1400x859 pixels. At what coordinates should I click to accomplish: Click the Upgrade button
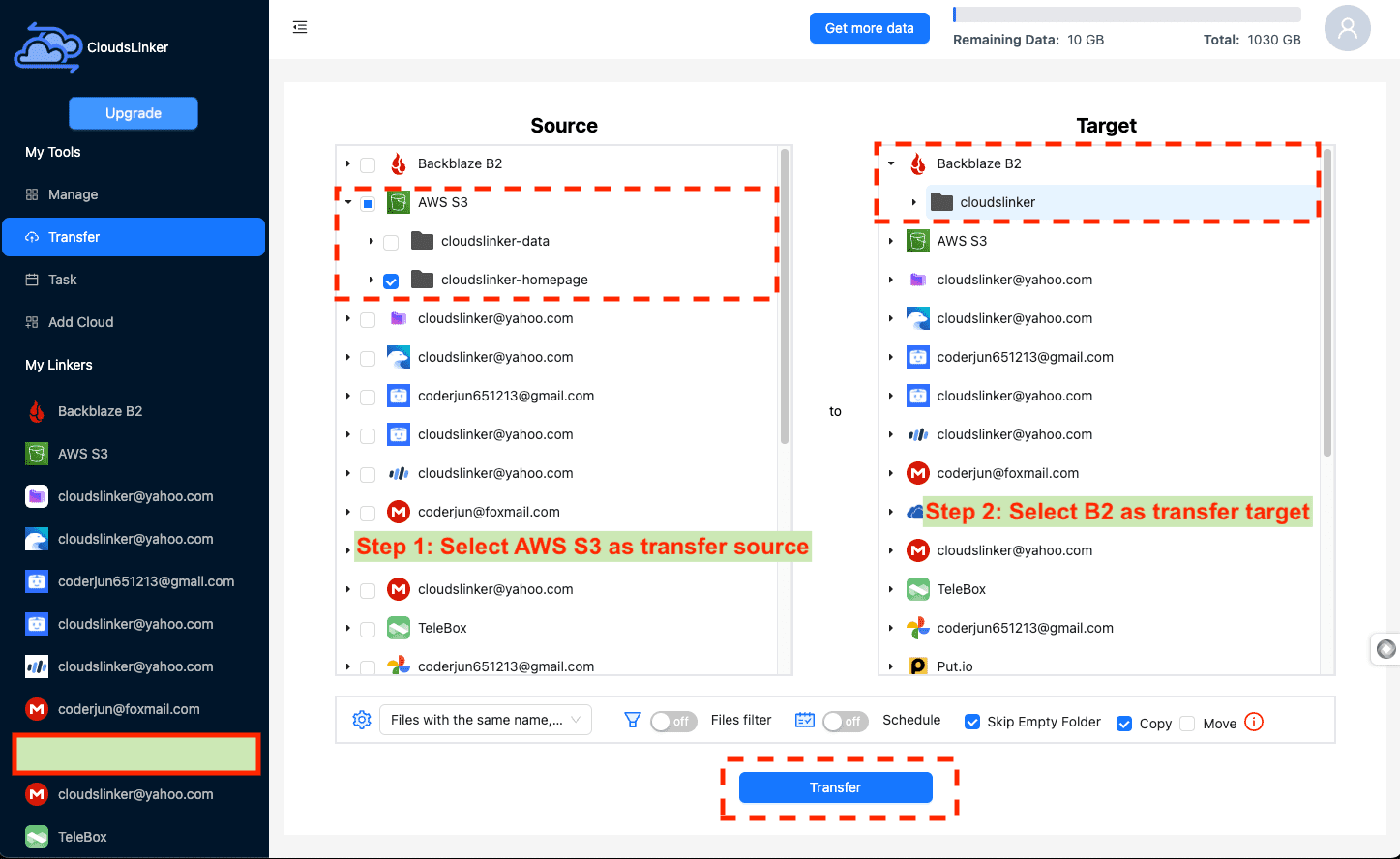(x=134, y=113)
